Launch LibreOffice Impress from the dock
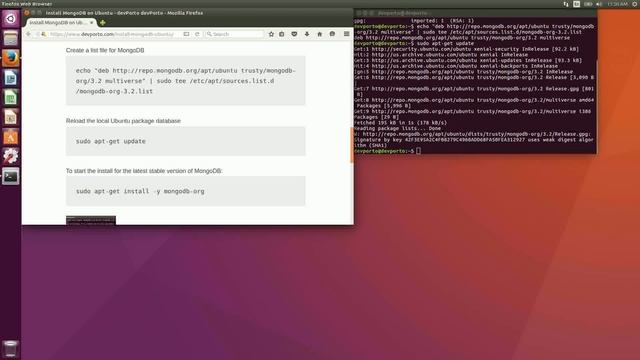 (11, 117)
